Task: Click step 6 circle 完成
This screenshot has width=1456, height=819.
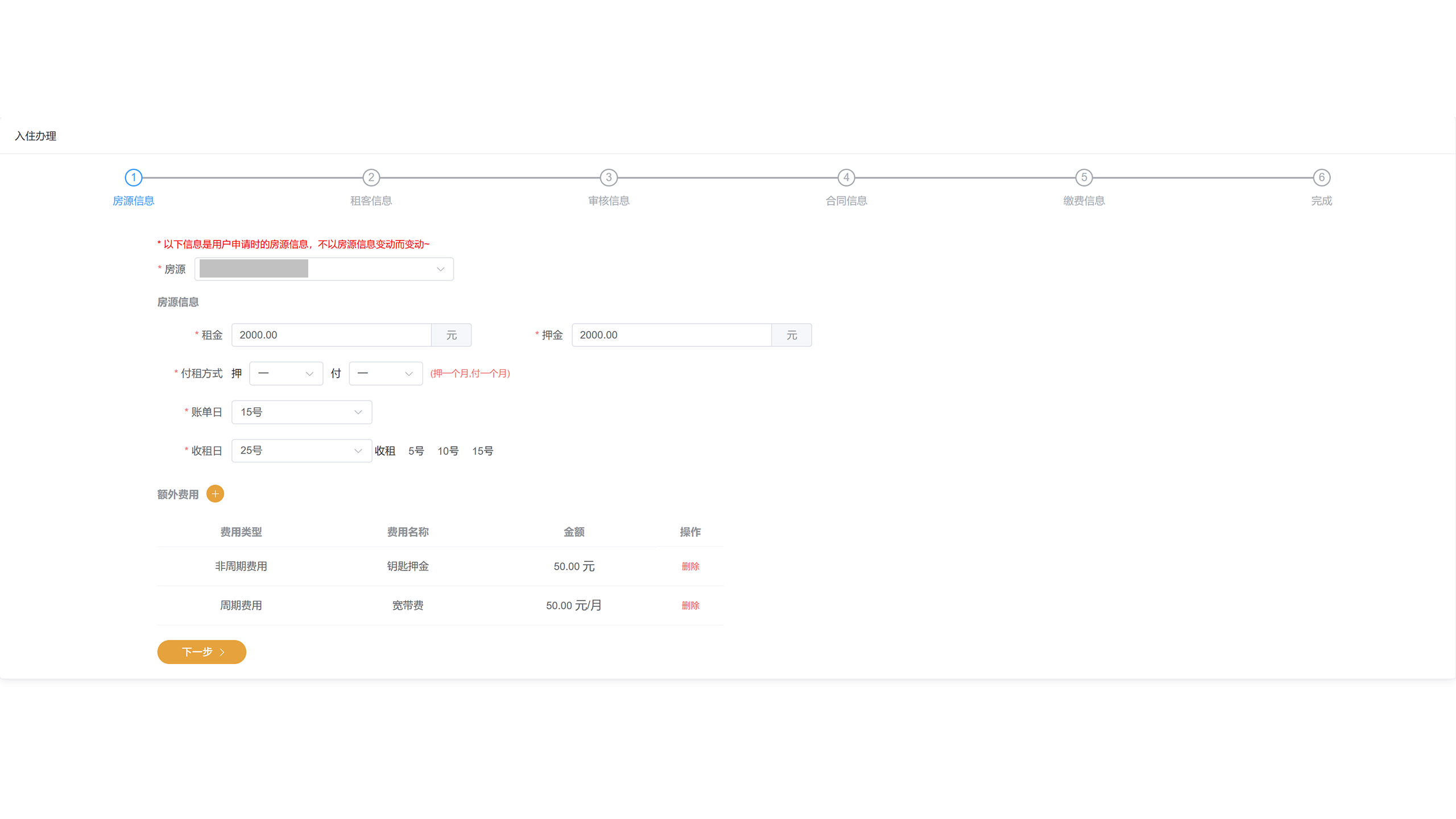Action: (1321, 177)
